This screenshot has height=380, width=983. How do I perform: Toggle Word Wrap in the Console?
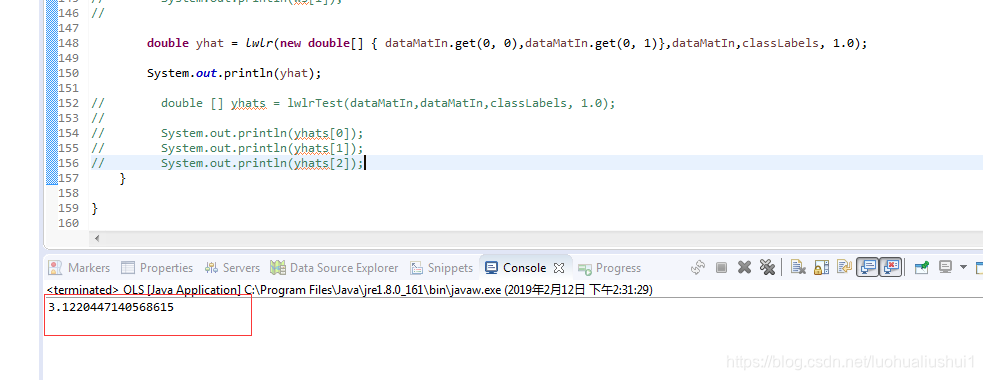(x=844, y=268)
